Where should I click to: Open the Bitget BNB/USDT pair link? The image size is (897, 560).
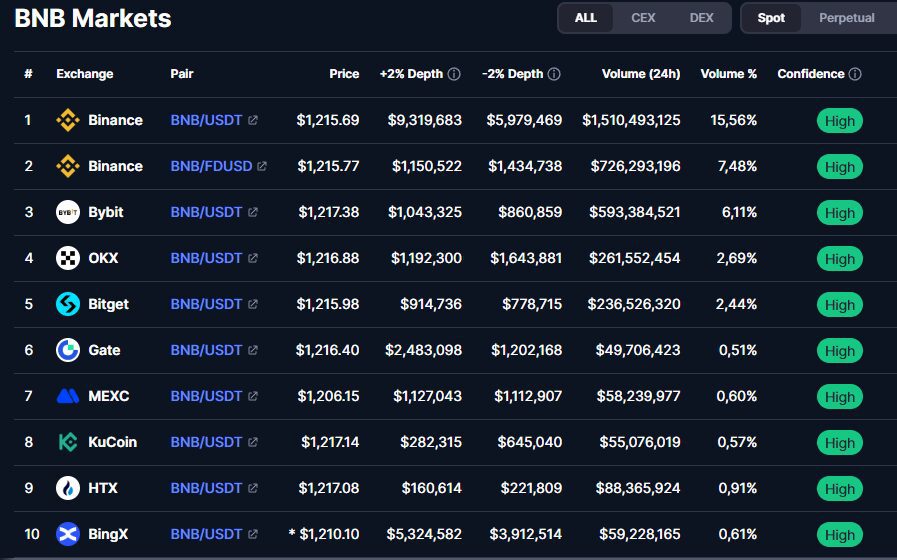coord(207,304)
